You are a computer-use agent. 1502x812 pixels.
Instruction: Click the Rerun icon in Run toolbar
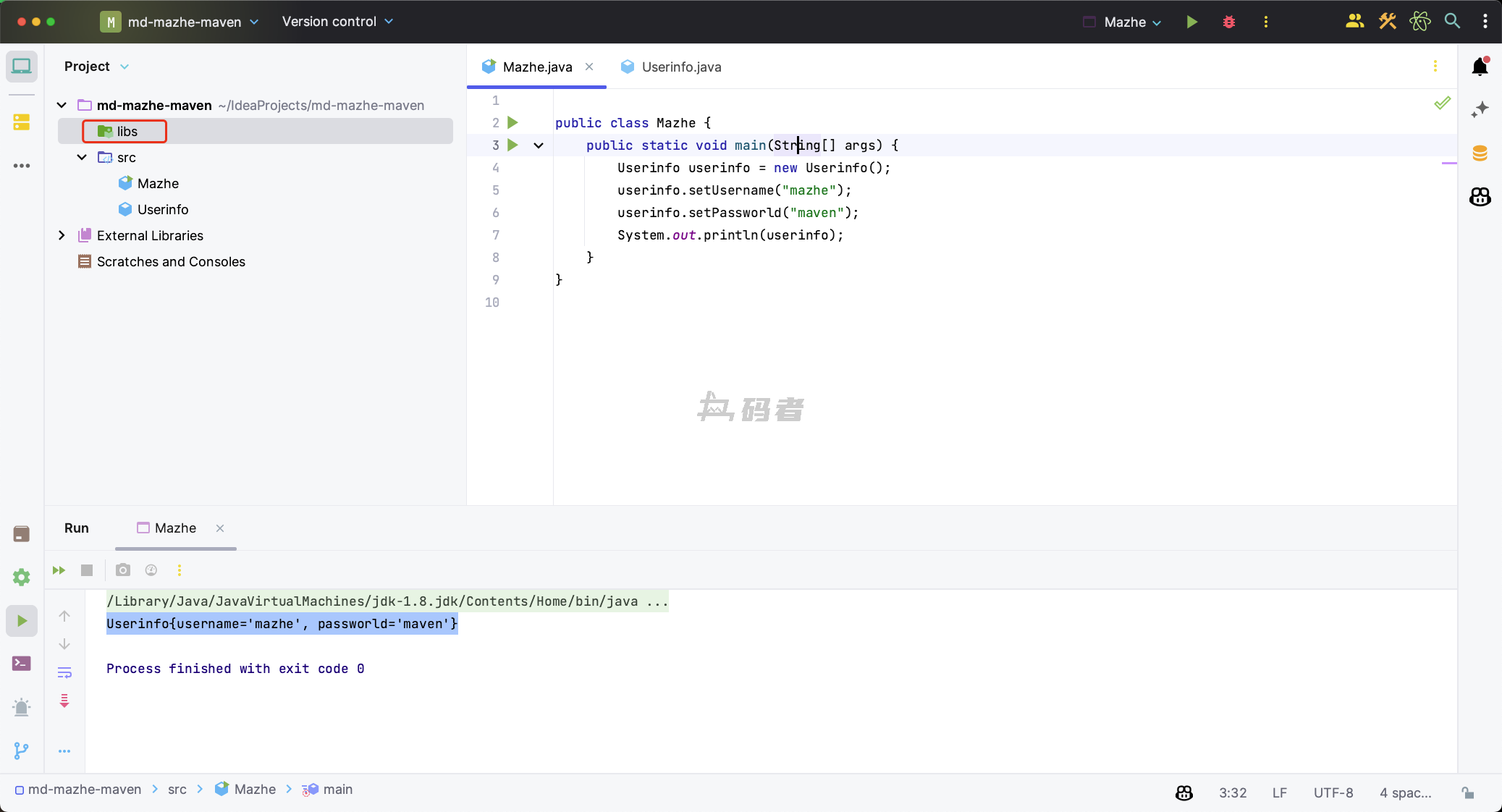[59, 570]
